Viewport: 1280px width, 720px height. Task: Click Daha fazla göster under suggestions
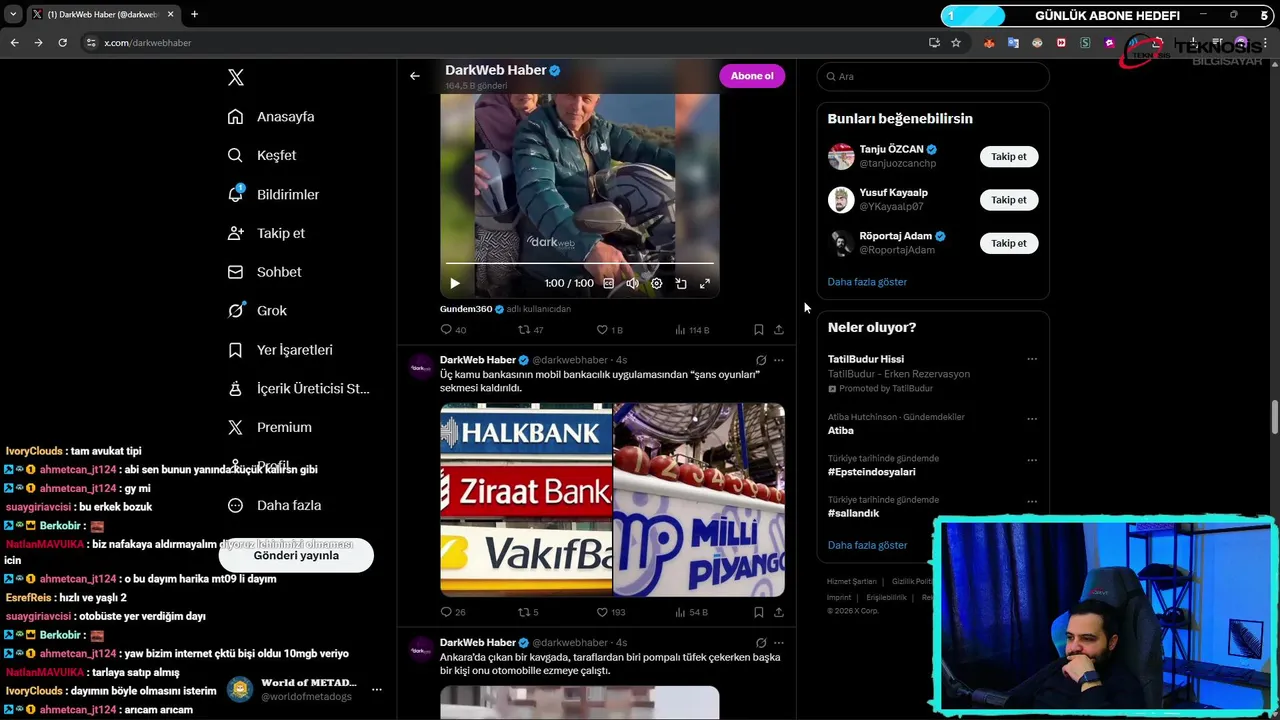pyautogui.click(x=867, y=282)
